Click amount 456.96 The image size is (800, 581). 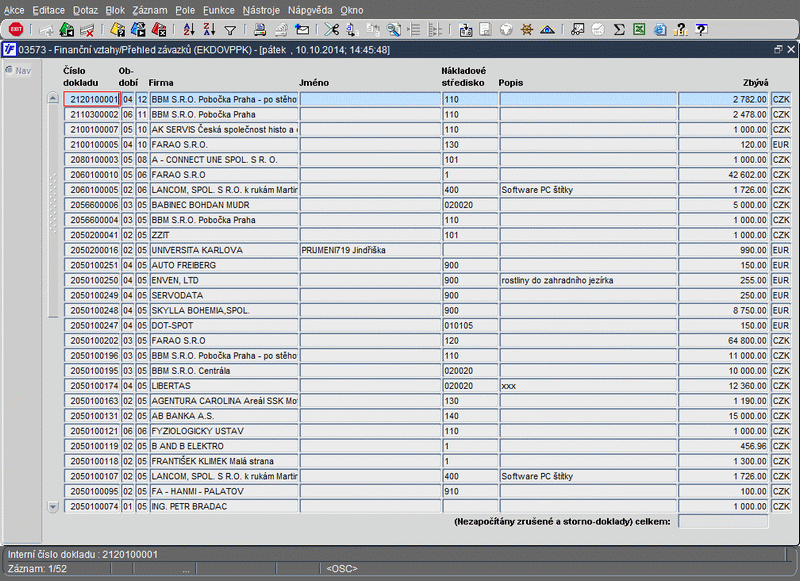[x=723, y=446]
